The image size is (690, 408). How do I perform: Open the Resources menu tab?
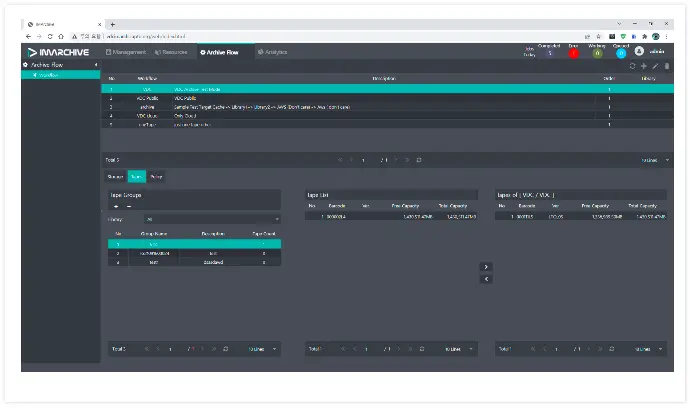(x=172, y=51)
